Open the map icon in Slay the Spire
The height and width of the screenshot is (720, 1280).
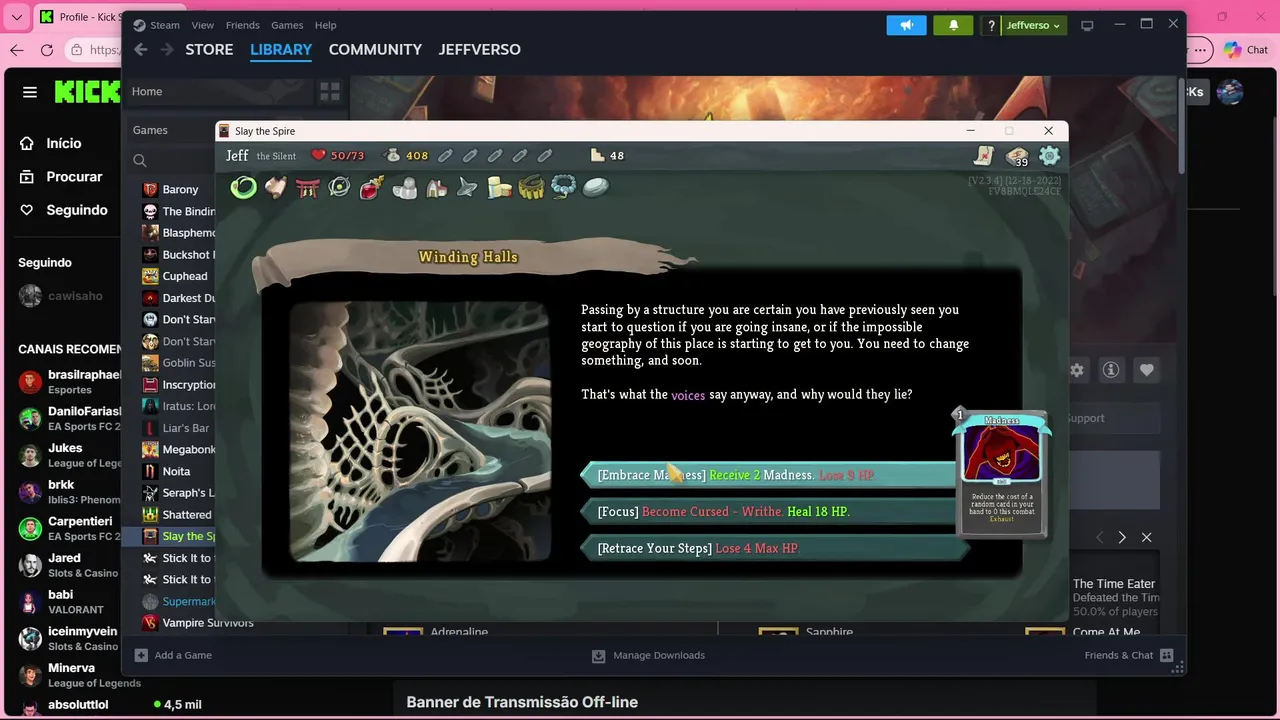tap(985, 155)
